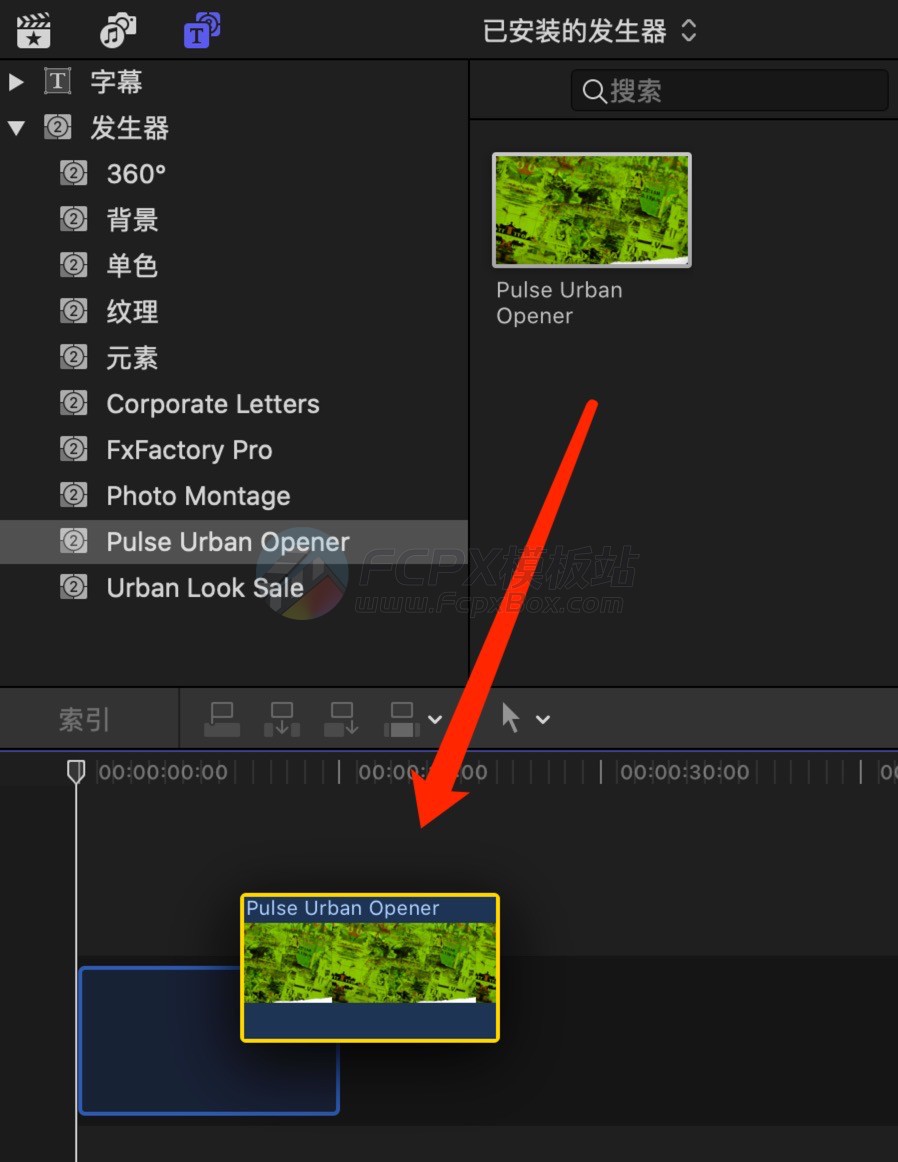
Task: Open the Libraries sidebar clapperboard icon
Action: click(33, 30)
